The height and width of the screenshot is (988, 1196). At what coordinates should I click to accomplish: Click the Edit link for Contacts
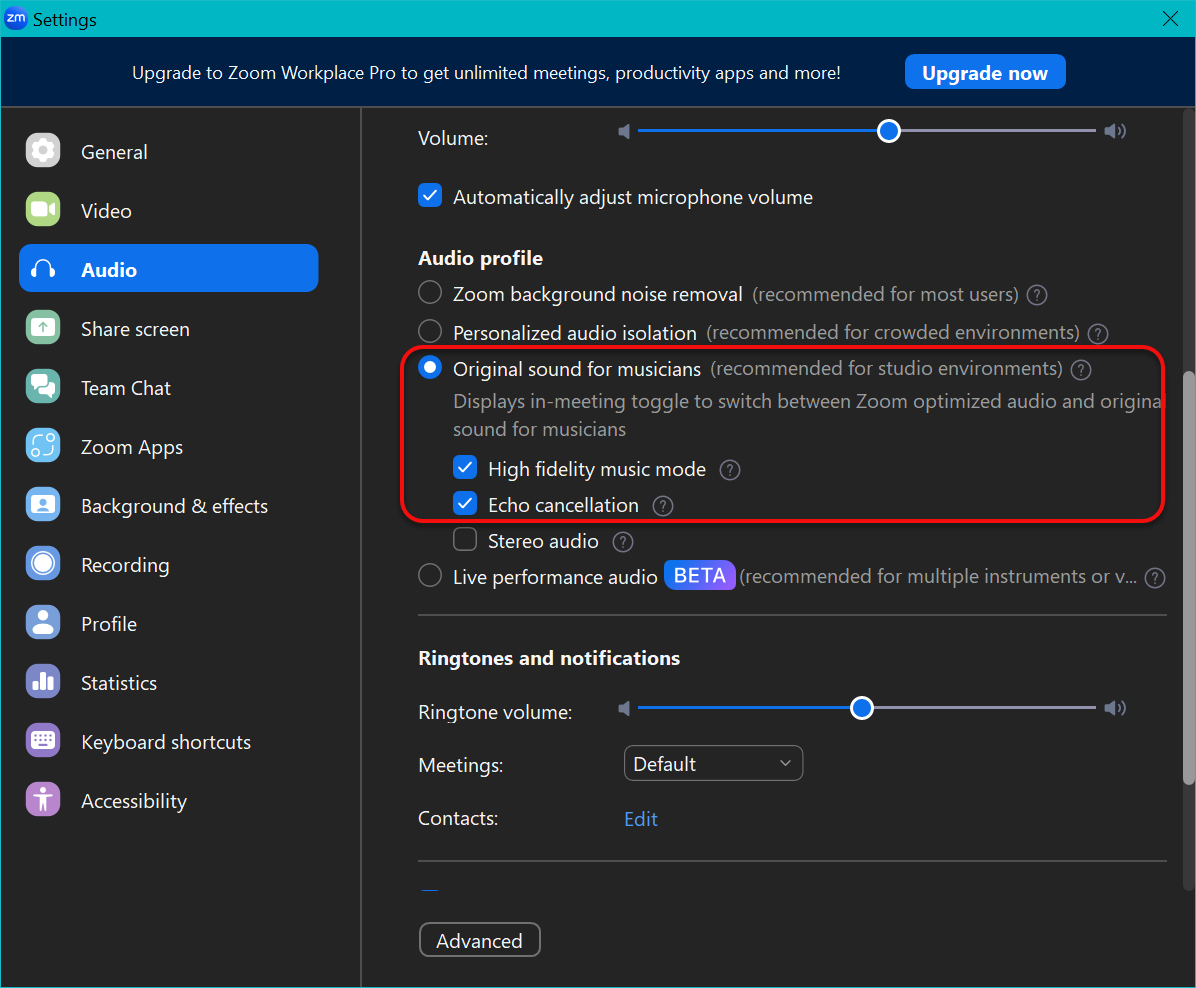[x=640, y=819]
